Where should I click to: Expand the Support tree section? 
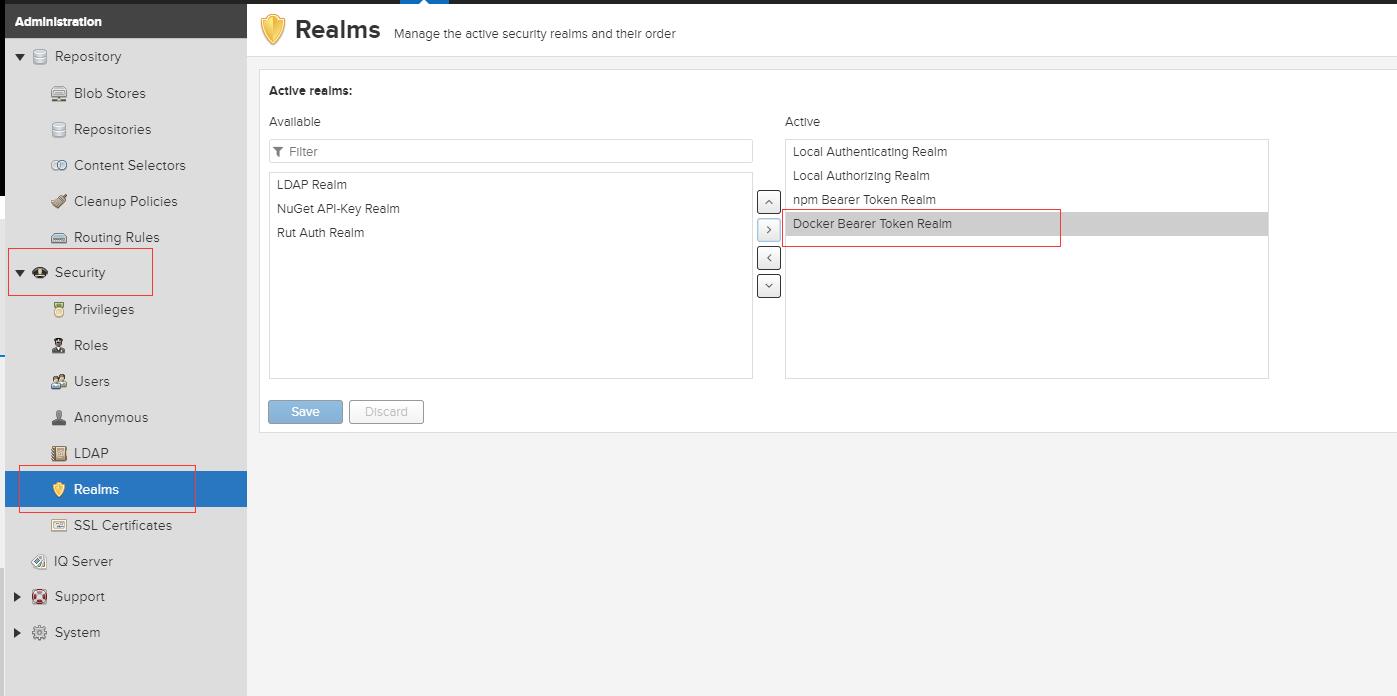pyautogui.click(x=18, y=597)
